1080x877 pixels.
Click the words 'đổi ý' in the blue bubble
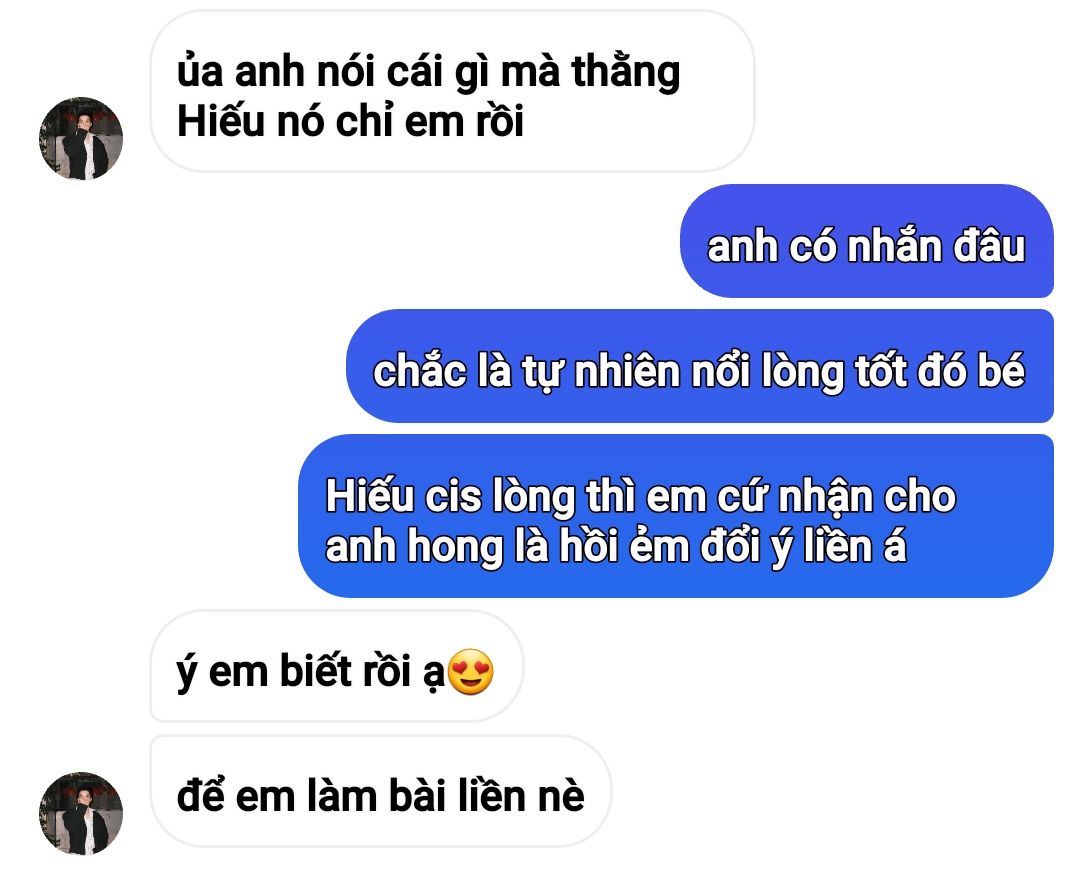click(x=747, y=546)
